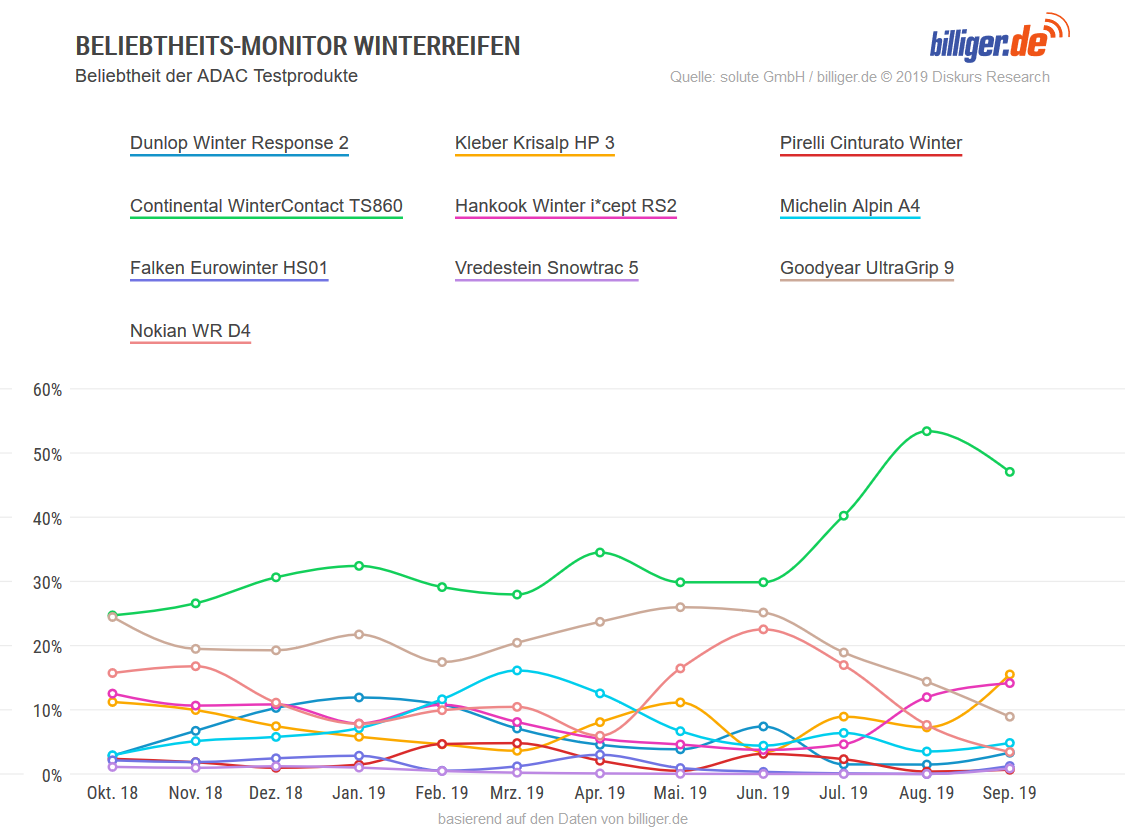
Task: Hide the Pirelli Cinturato Winter series
Action: (x=871, y=143)
